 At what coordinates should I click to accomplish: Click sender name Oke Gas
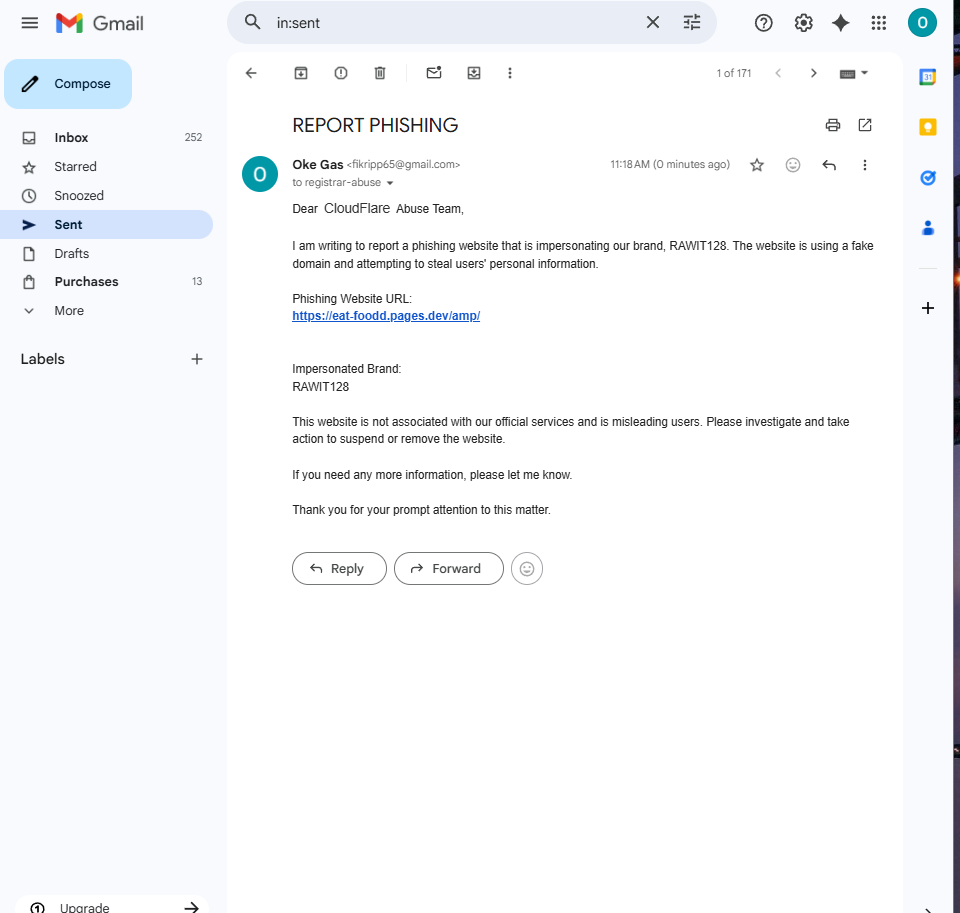click(317, 165)
